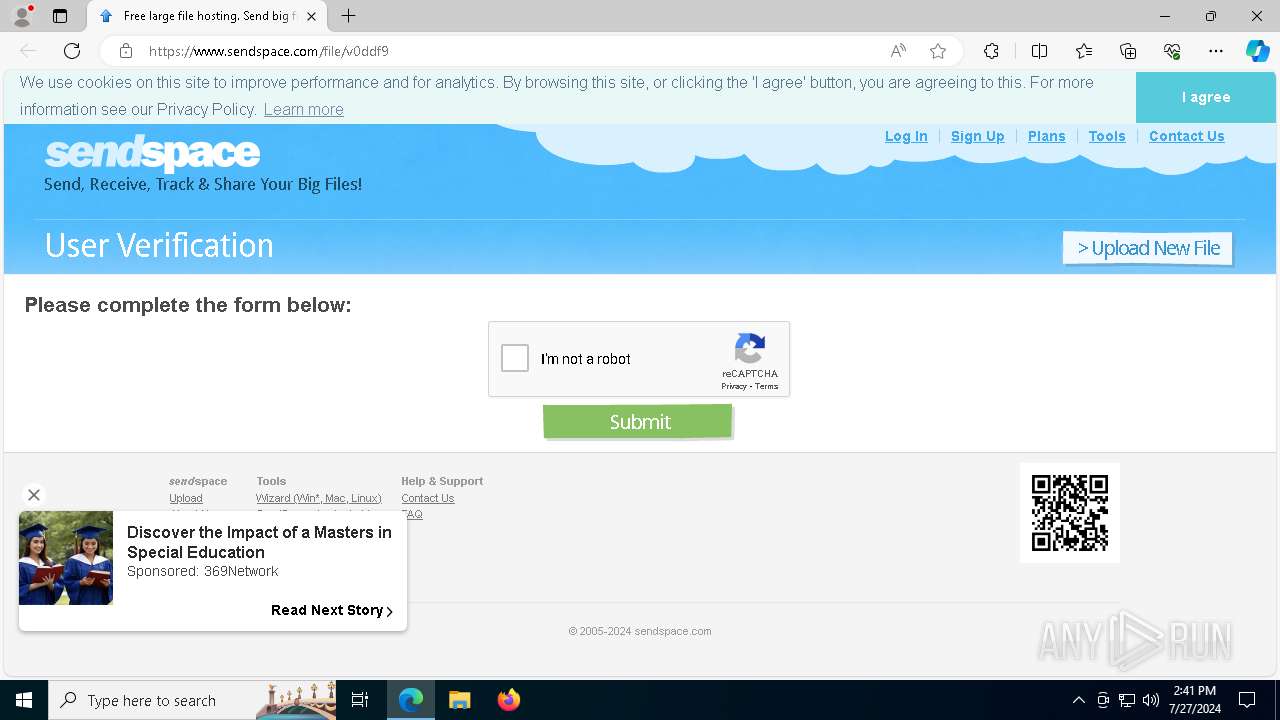Open the Copilot sidebar icon
The image size is (1280, 720).
(1257, 51)
